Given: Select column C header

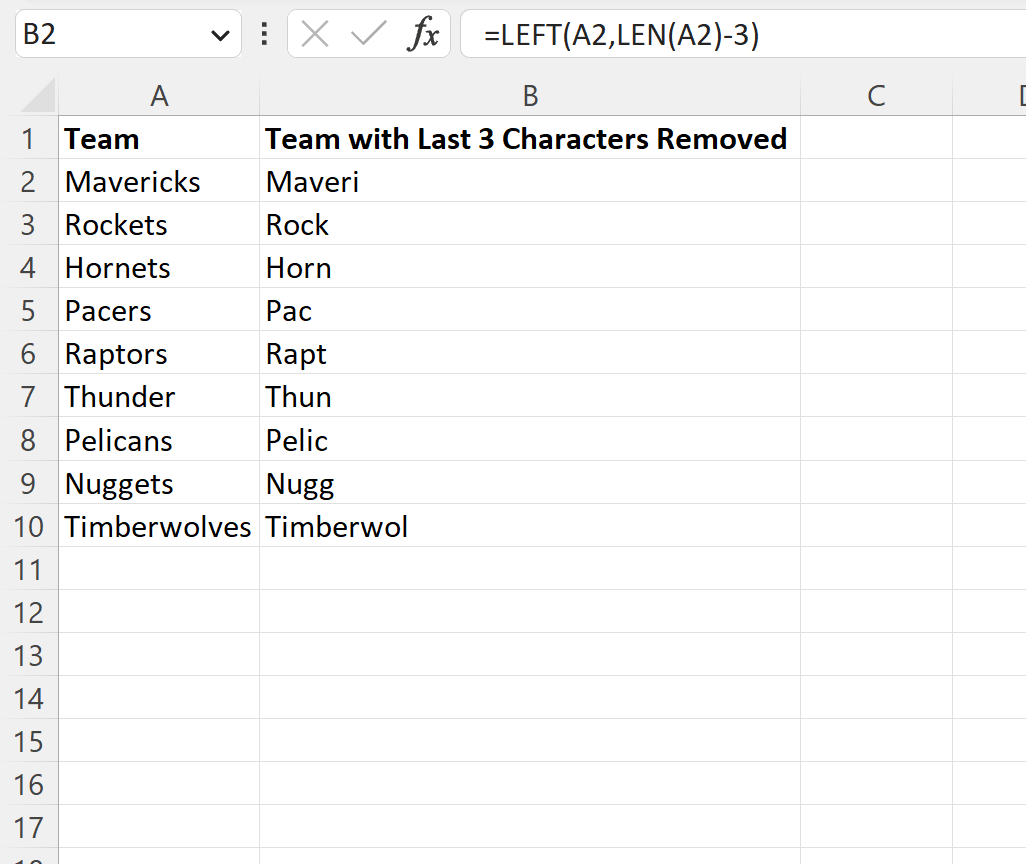Looking at the screenshot, I should point(877,96).
